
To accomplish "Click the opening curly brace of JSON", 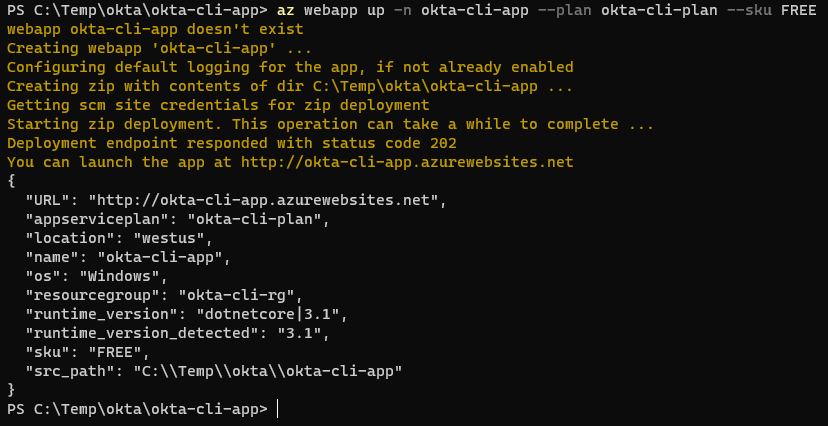I will click(x=11, y=181).
